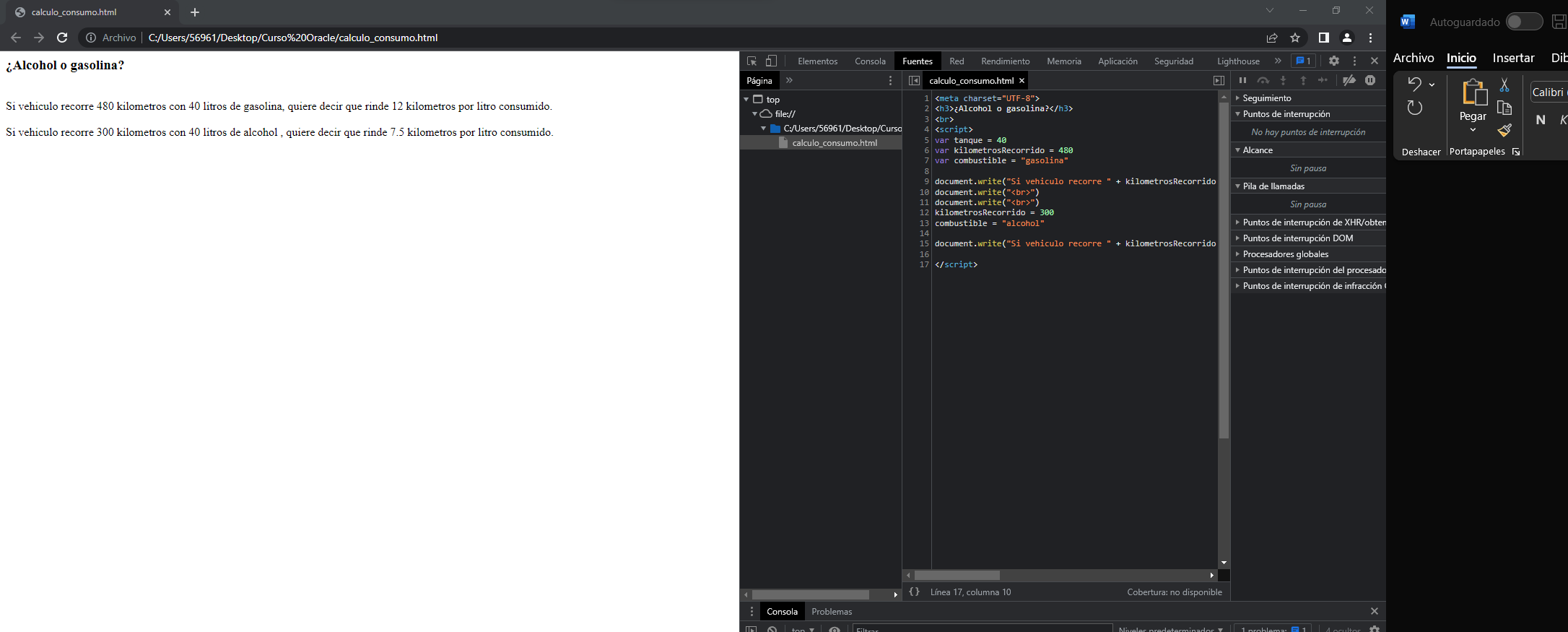Bookmark this page with the star

(1295, 38)
